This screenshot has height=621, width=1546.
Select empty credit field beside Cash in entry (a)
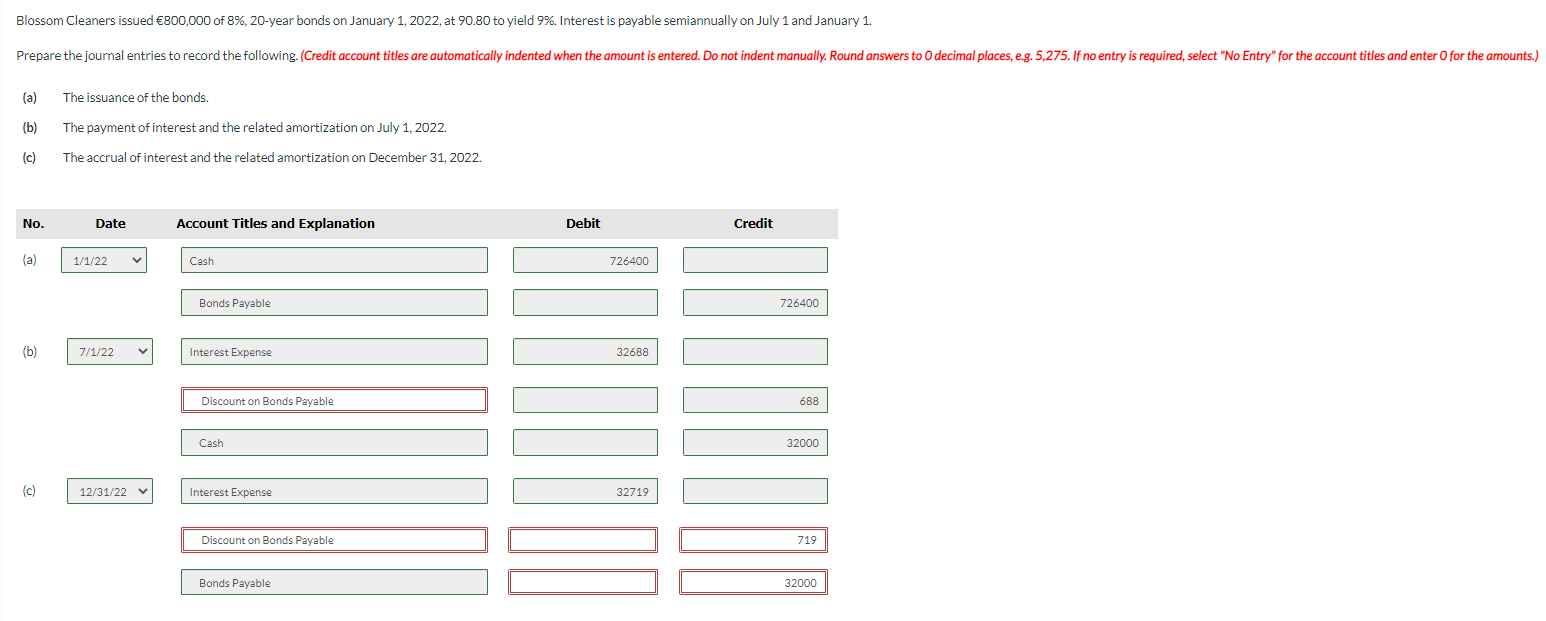tap(755, 260)
